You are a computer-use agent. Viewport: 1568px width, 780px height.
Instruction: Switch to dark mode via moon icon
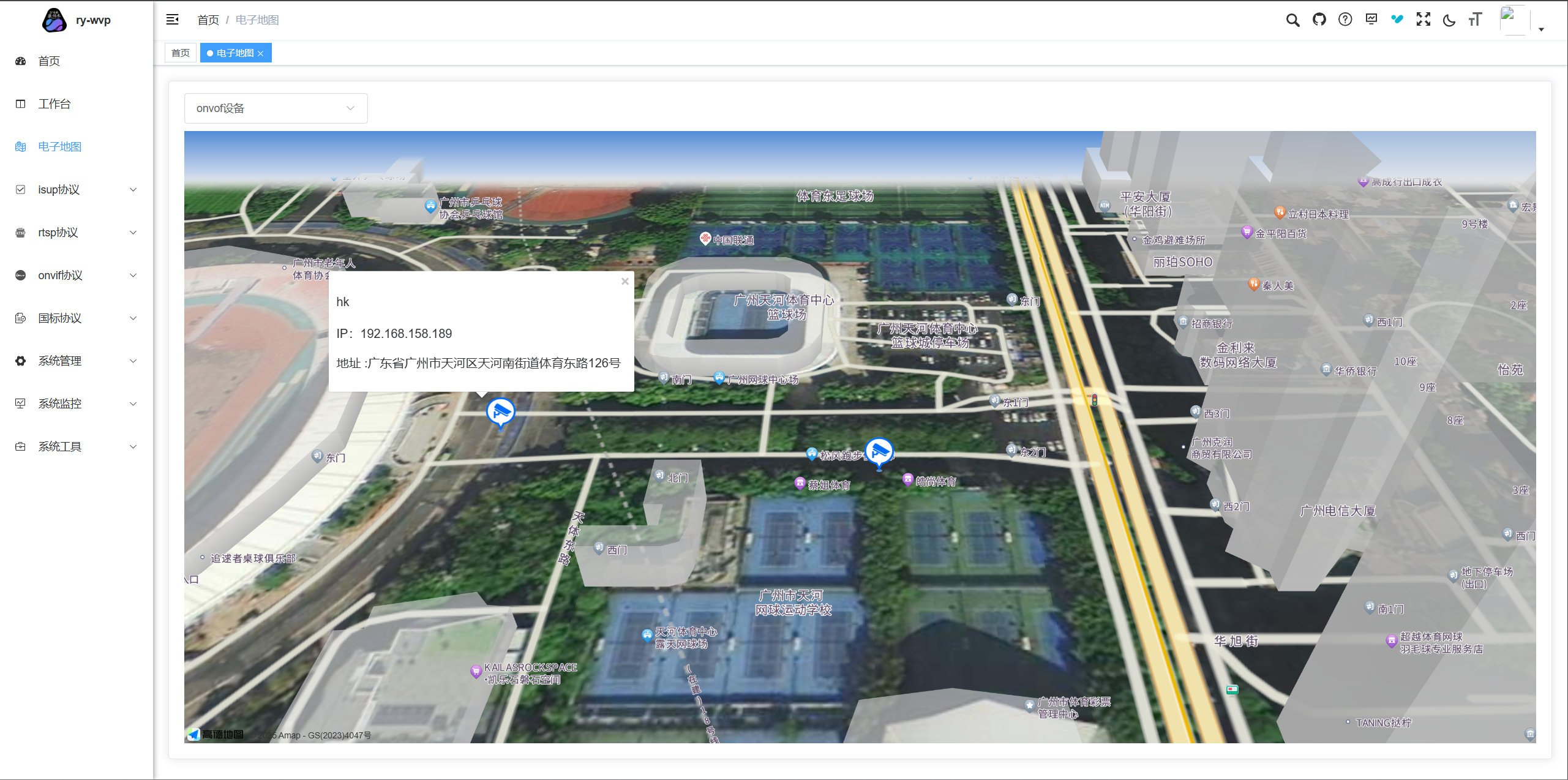[1449, 20]
